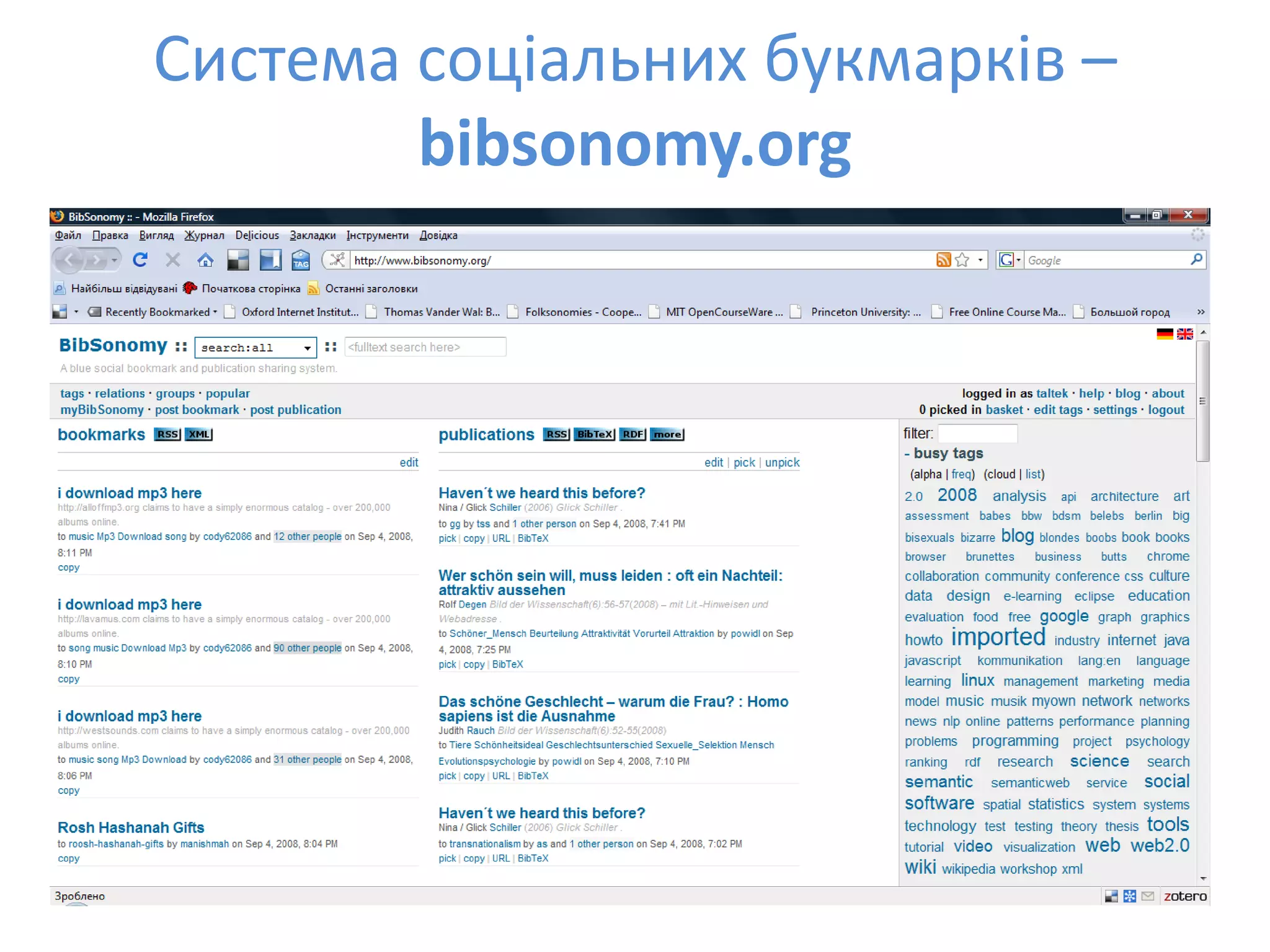Screen dimensions: 1270x952
Task: Click the 'imported' tag in the cloud
Action: (998, 637)
